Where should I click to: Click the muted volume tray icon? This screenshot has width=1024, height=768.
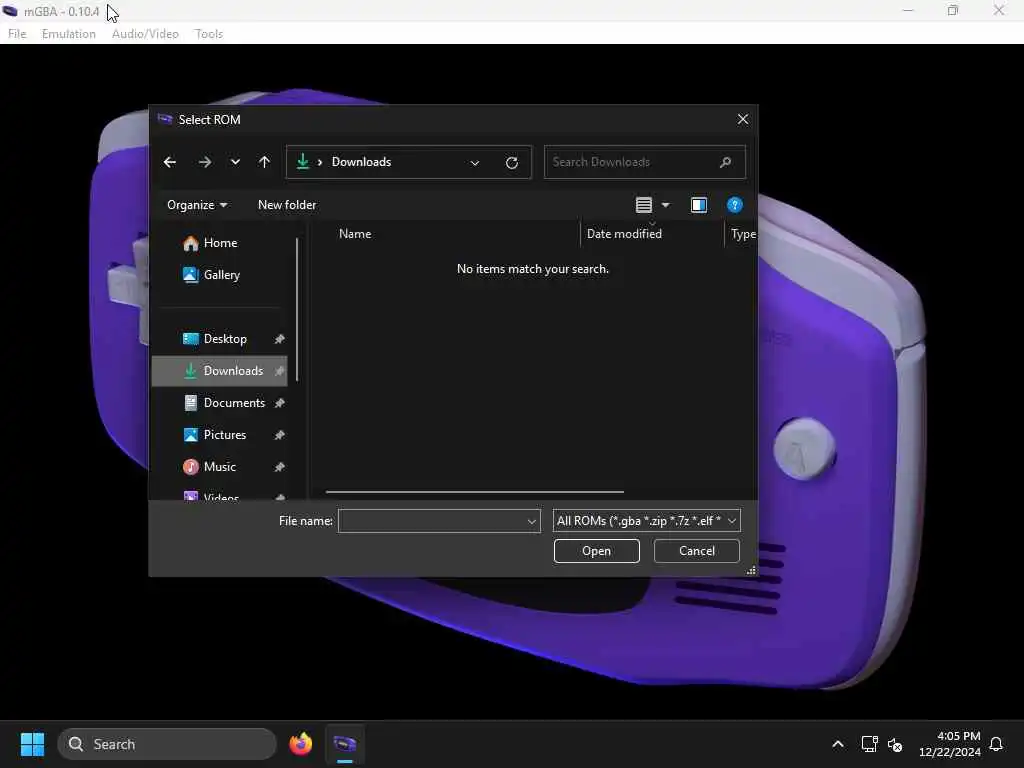point(895,744)
